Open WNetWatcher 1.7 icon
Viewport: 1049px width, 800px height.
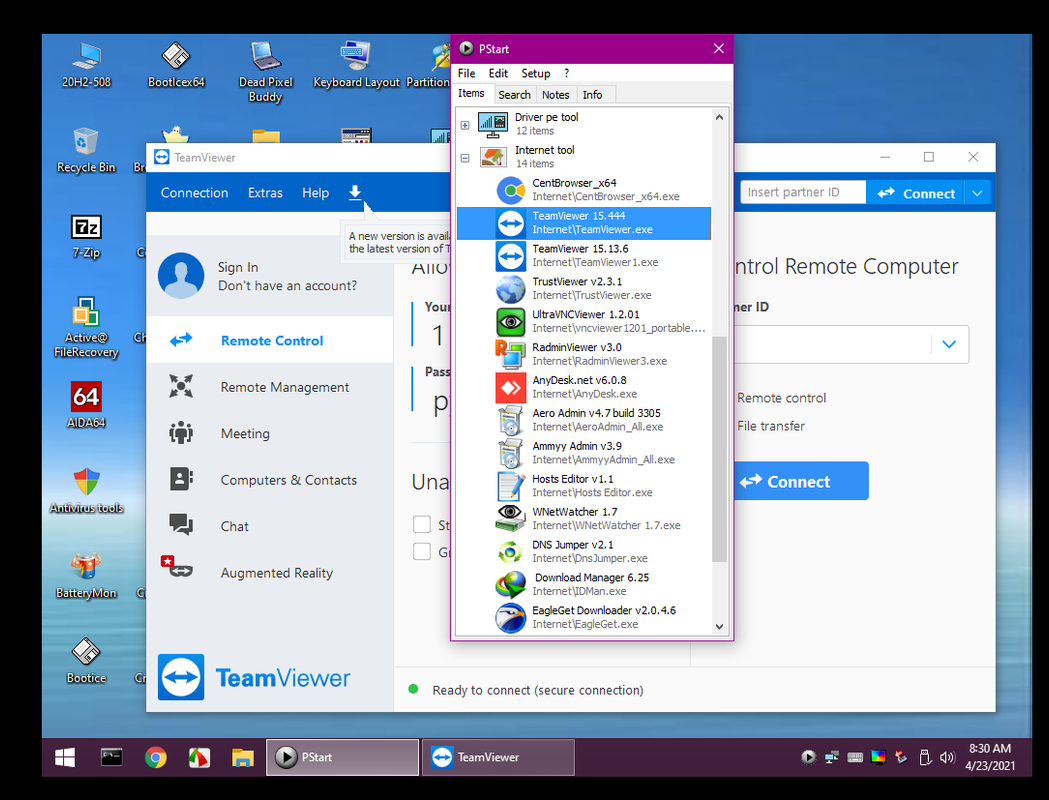pyautogui.click(x=510, y=518)
